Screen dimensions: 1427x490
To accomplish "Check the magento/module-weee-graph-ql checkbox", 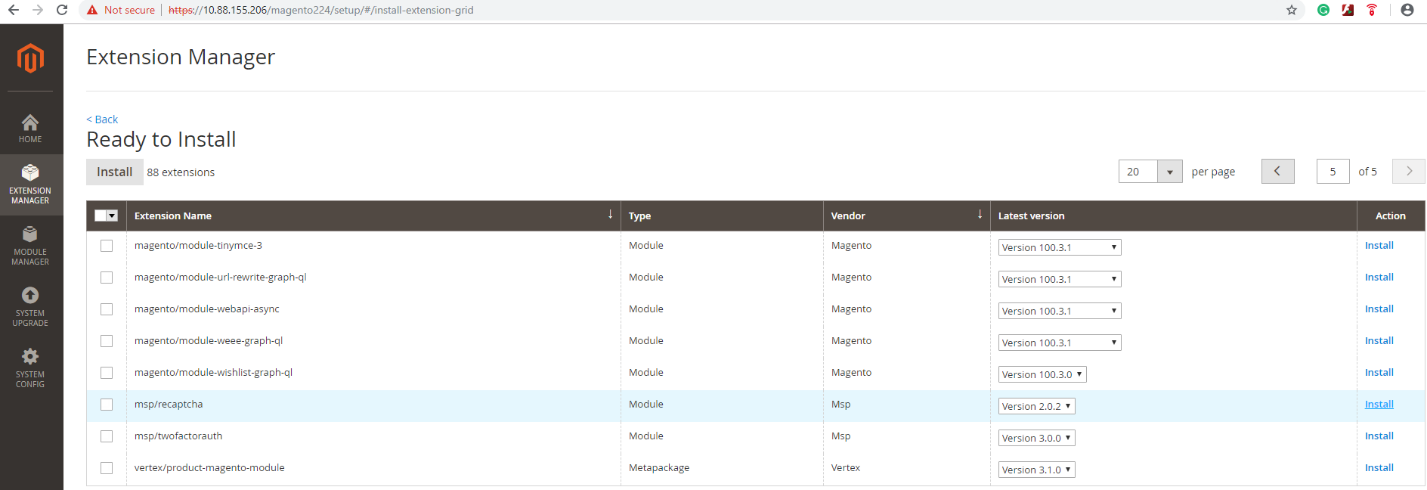I will pyautogui.click(x=106, y=341).
